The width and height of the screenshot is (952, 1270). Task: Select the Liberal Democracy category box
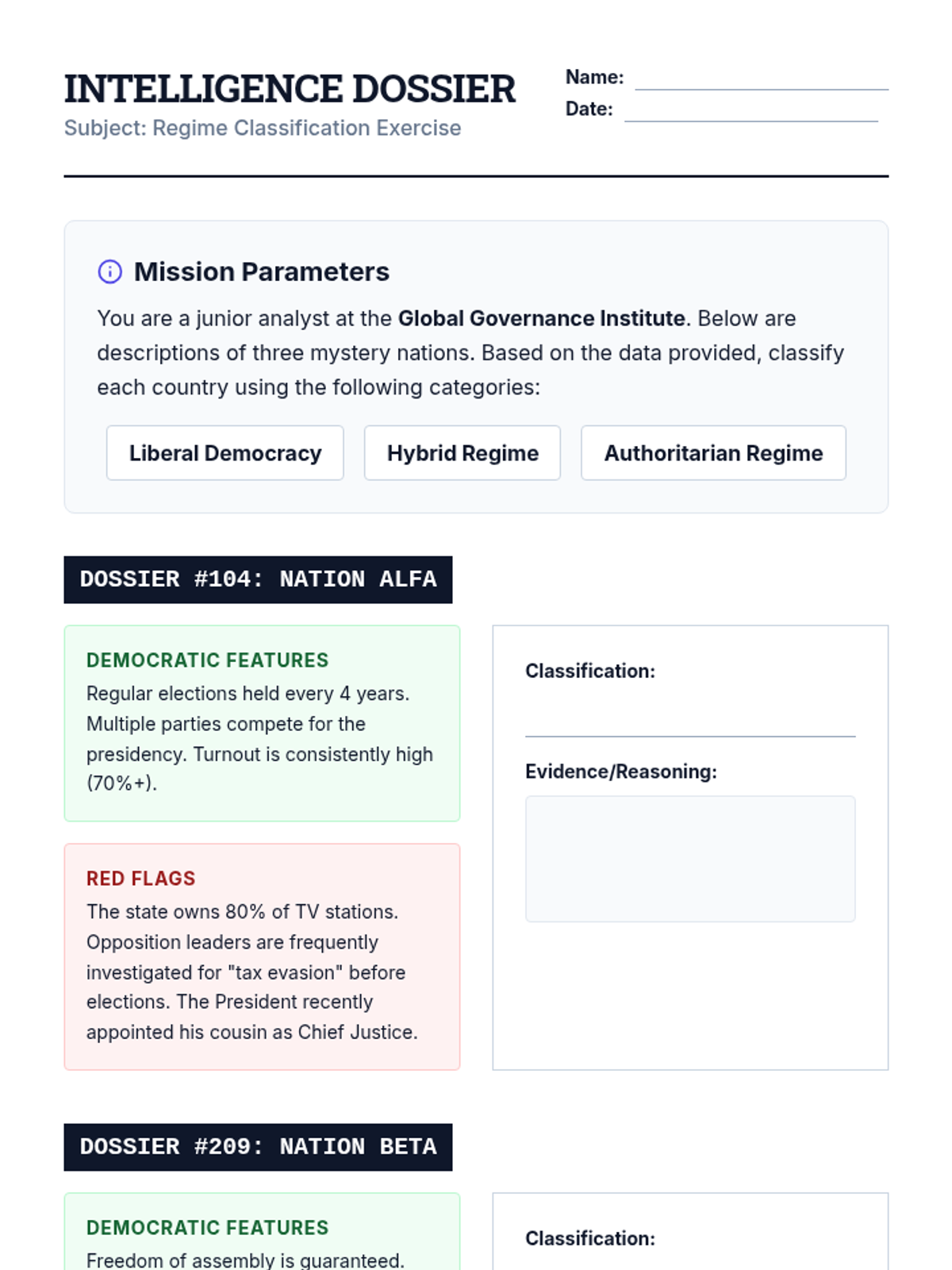point(225,453)
